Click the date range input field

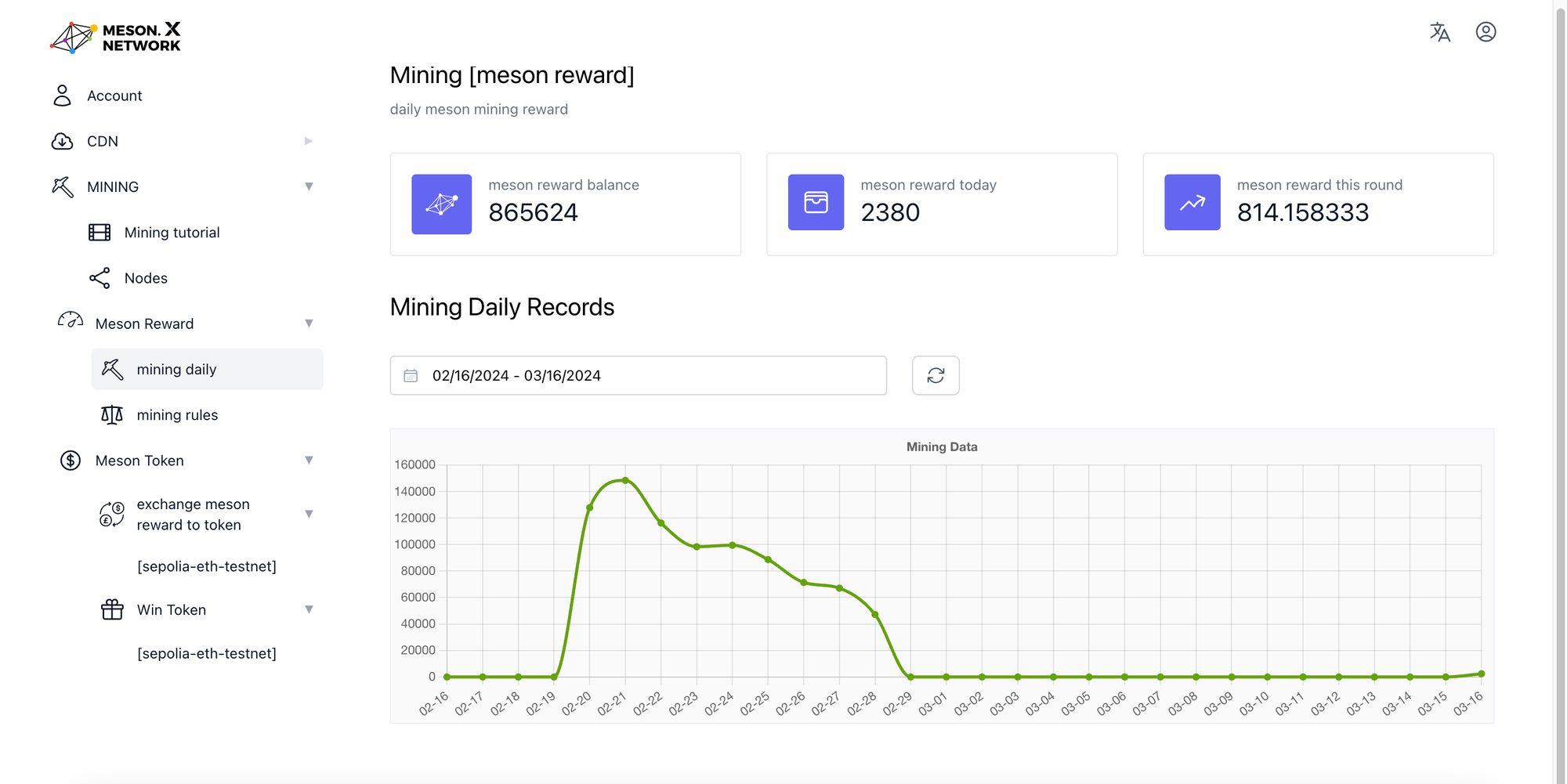point(638,376)
